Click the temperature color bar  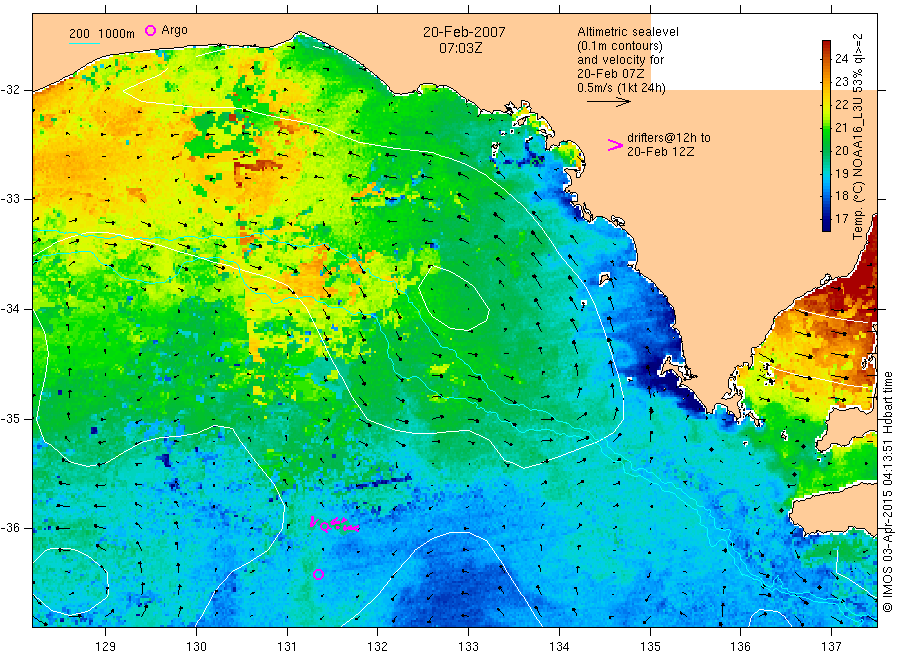pos(827,135)
